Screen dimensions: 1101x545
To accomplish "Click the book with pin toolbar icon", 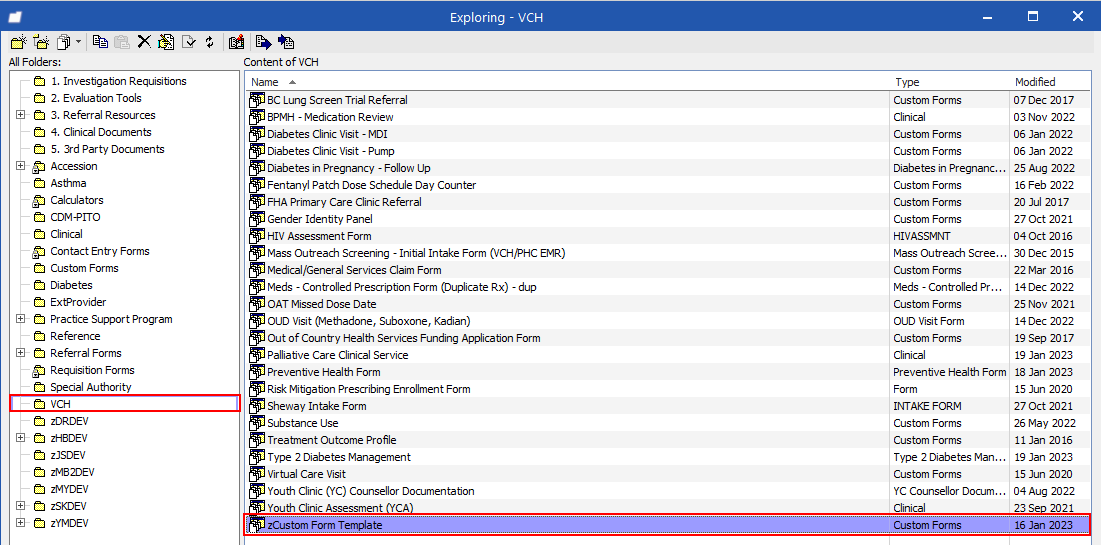I will pyautogui.click(x=237, y=42).
